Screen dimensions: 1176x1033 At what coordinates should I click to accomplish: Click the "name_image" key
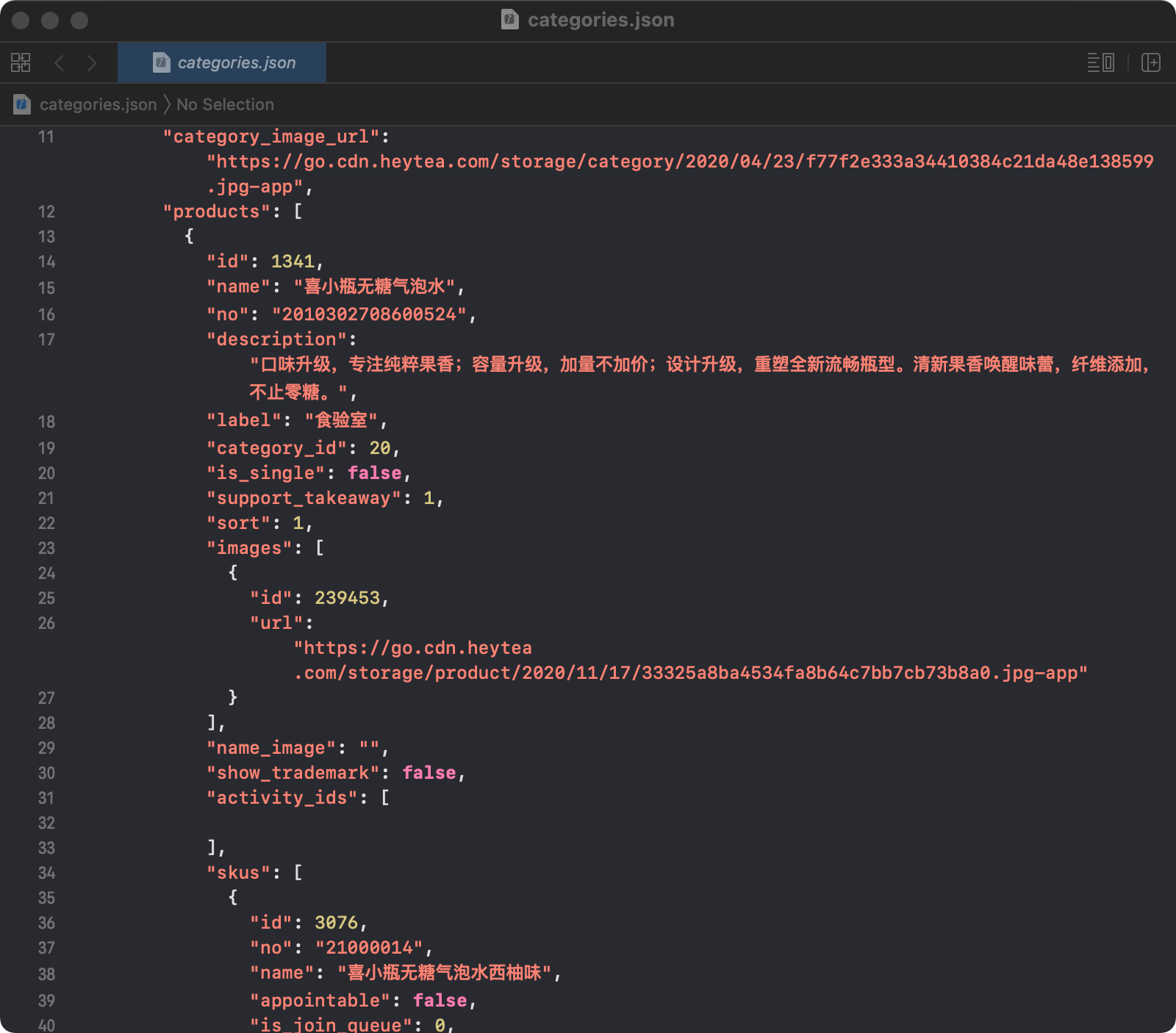point(271,748)
